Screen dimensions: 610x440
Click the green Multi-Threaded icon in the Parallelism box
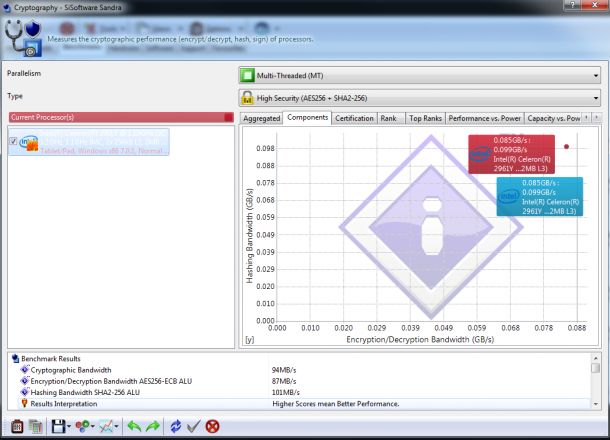coord(247,75)
